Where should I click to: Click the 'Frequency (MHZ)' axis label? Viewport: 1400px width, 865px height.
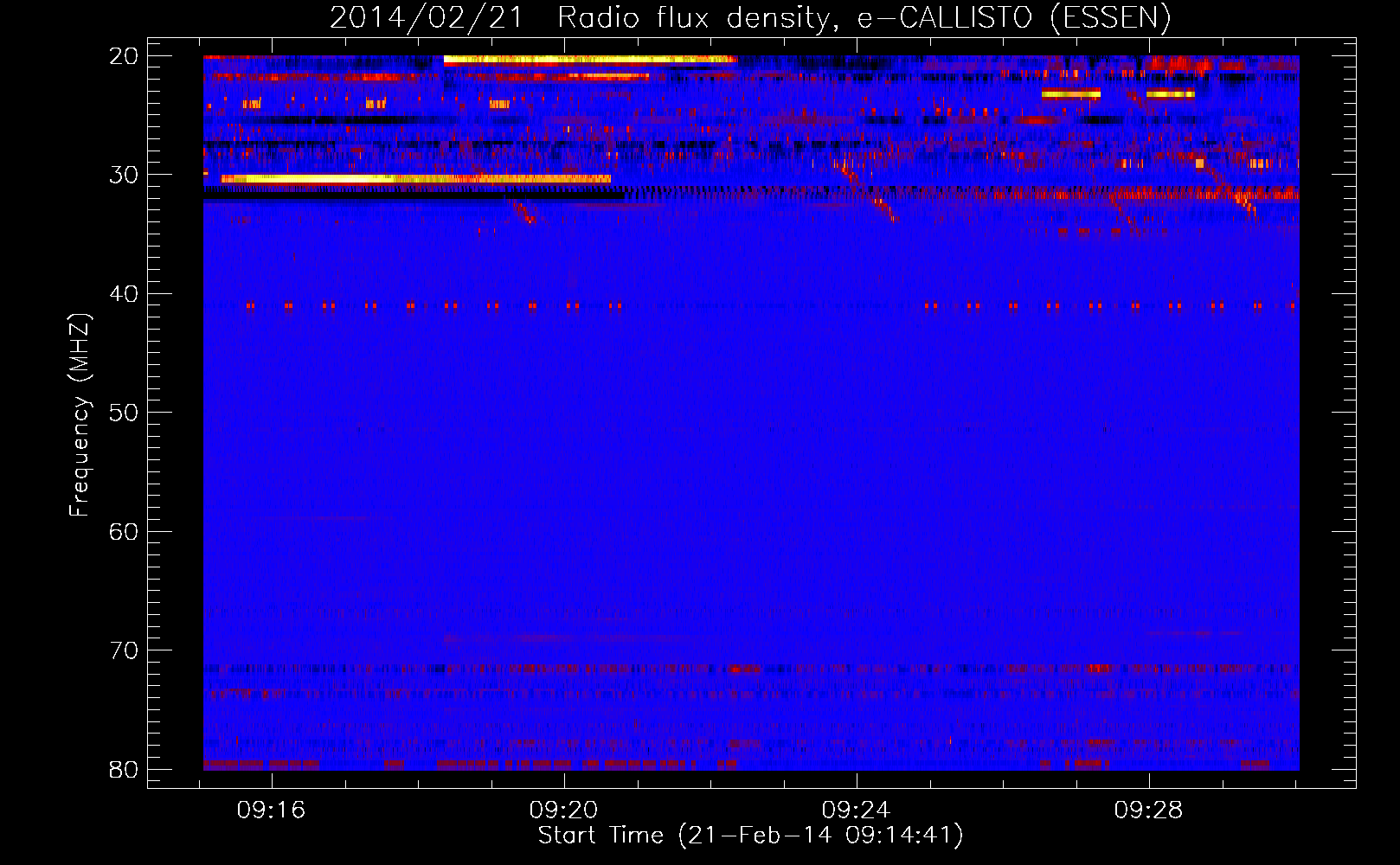pyautogui.click(x=80, y=416)
